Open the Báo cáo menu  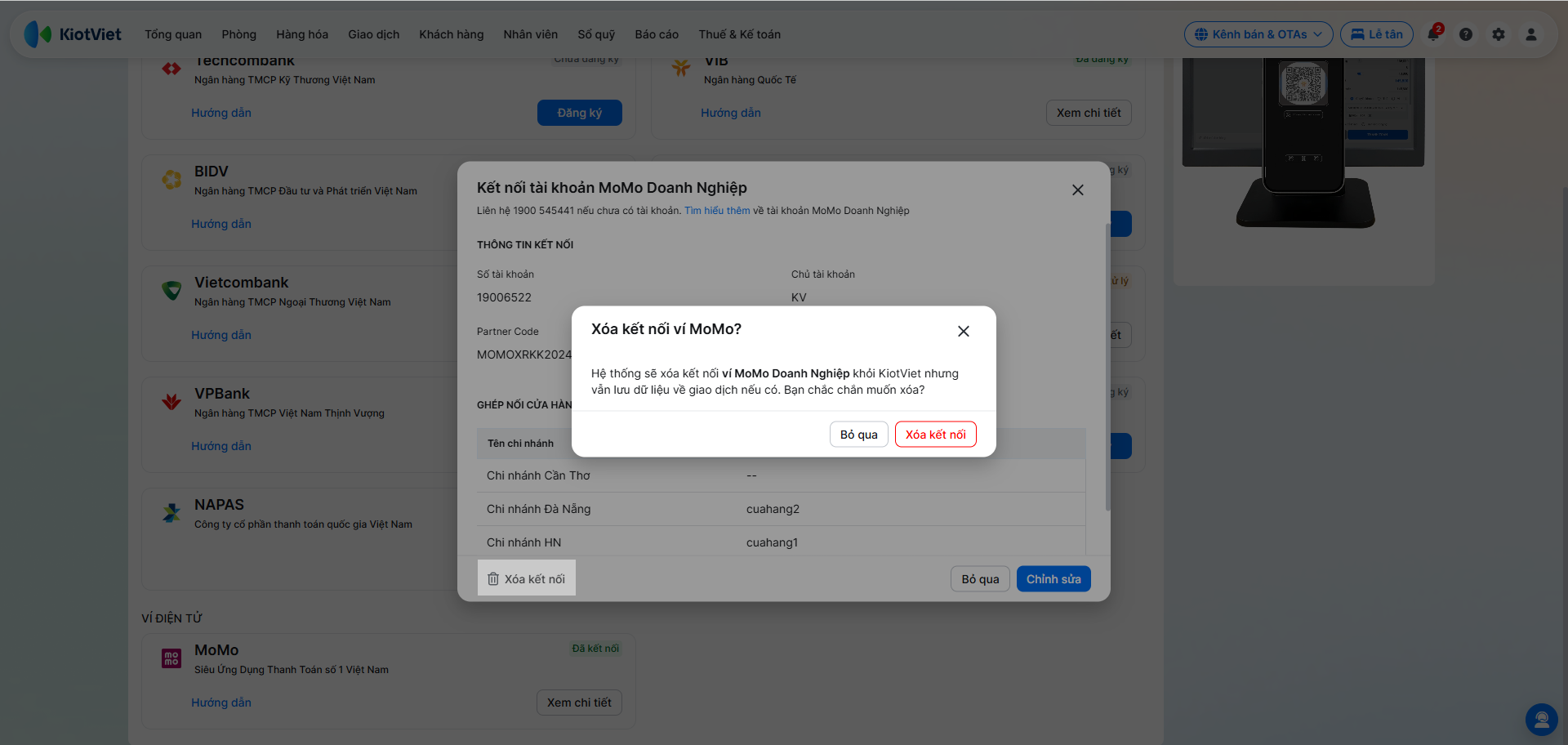tap(657, 34)
